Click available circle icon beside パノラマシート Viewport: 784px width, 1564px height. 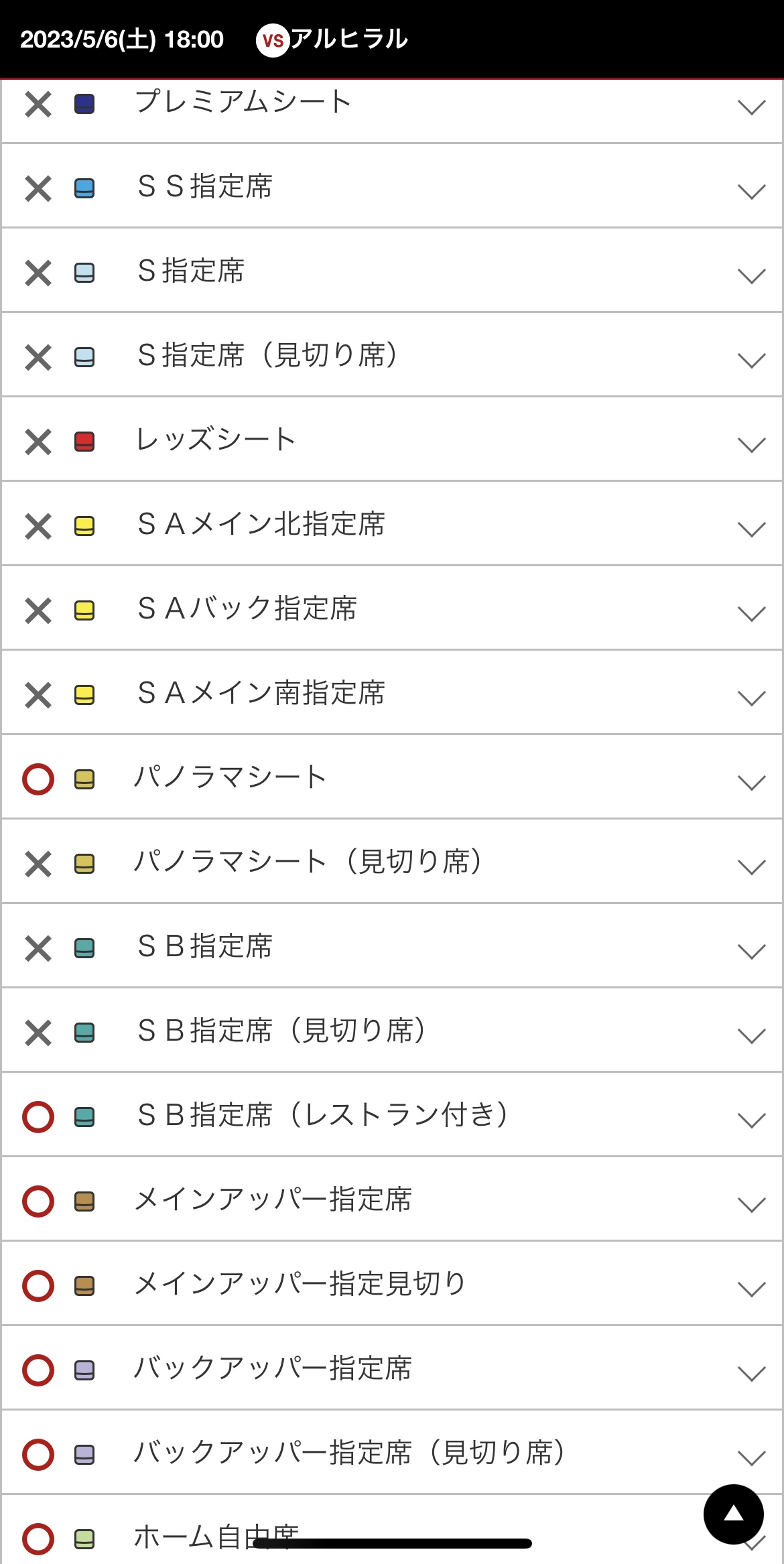(38, 779)
